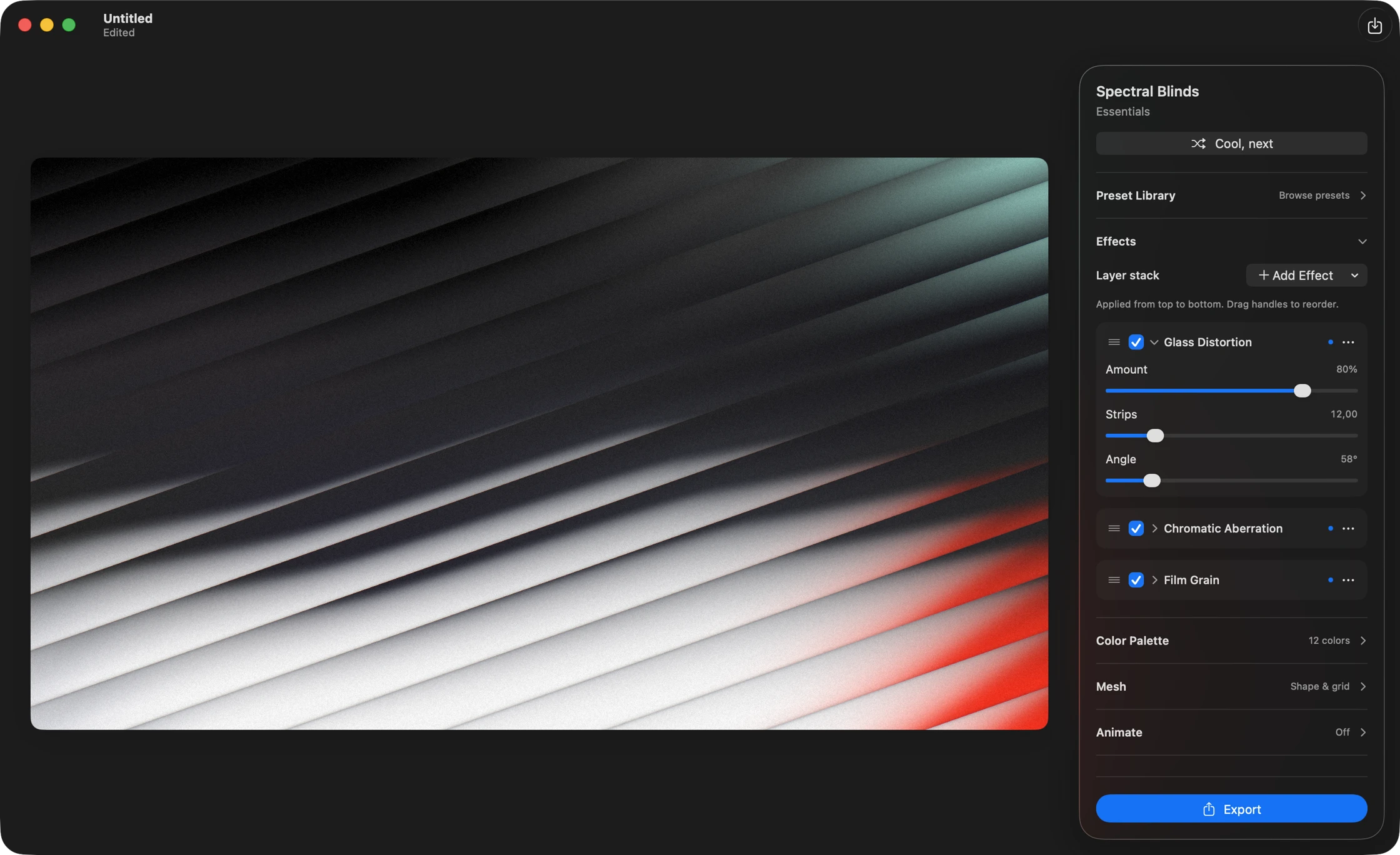Click the Angle value 58°
The width and height of the screenshot is (1400, 855).
pos(1349,459)
